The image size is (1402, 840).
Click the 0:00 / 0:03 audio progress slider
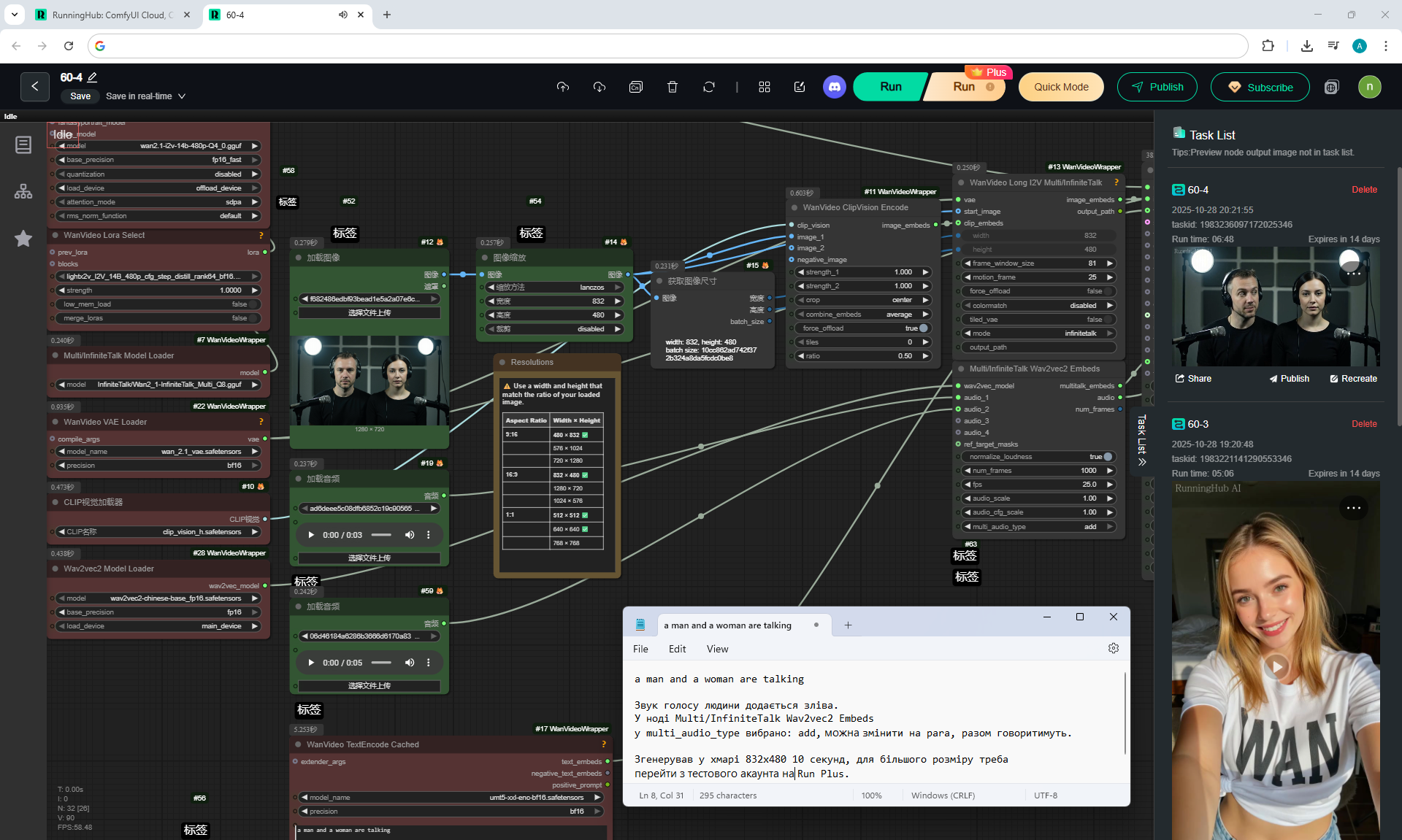(x=381, y=535)
